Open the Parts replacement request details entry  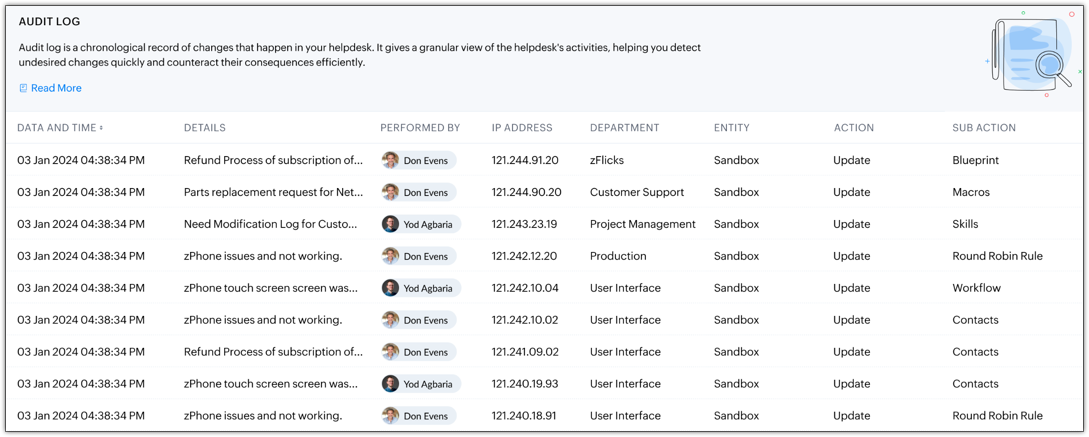tap(273, 192)
